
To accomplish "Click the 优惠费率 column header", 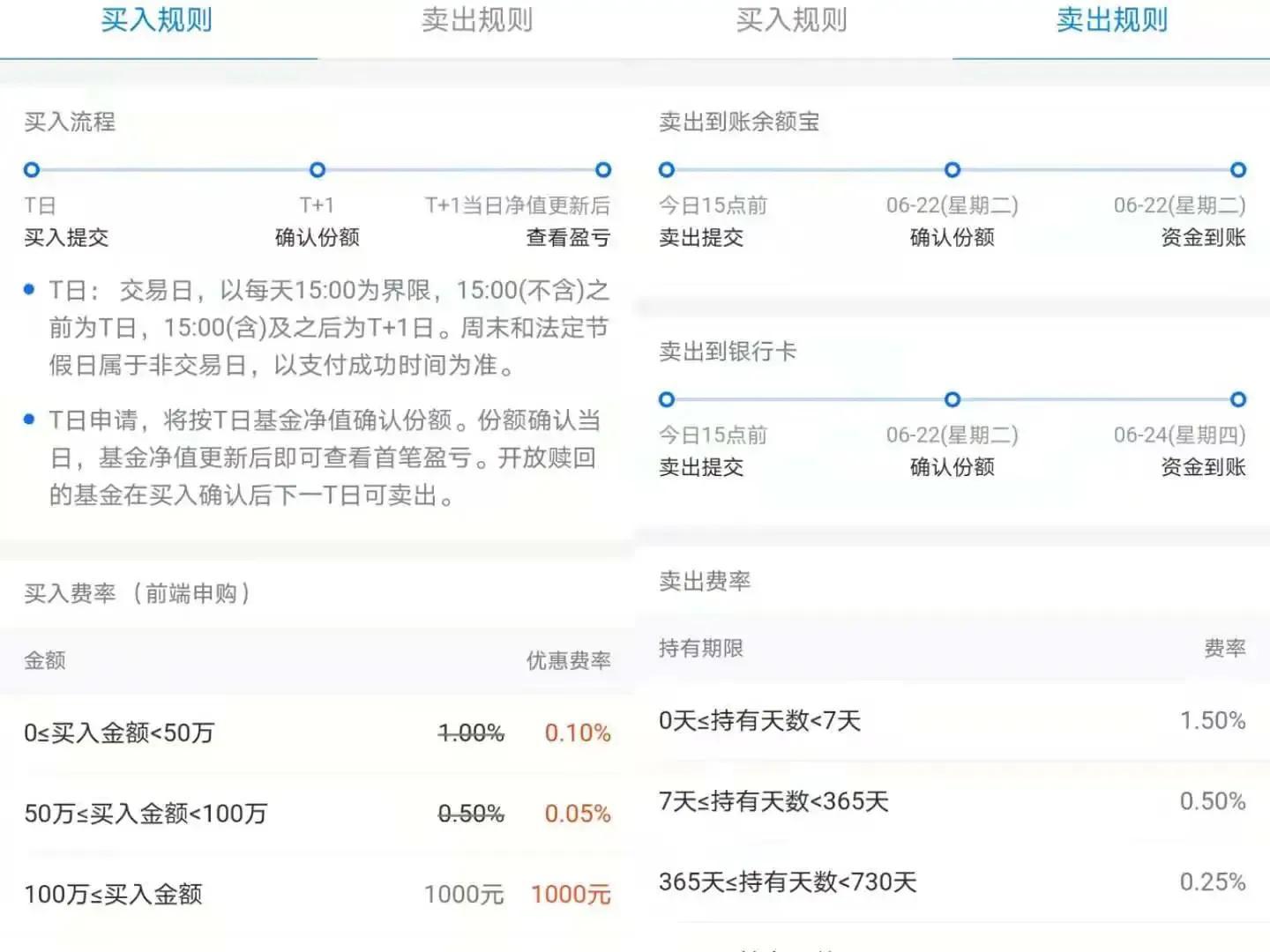I will (x=569, y=659).
